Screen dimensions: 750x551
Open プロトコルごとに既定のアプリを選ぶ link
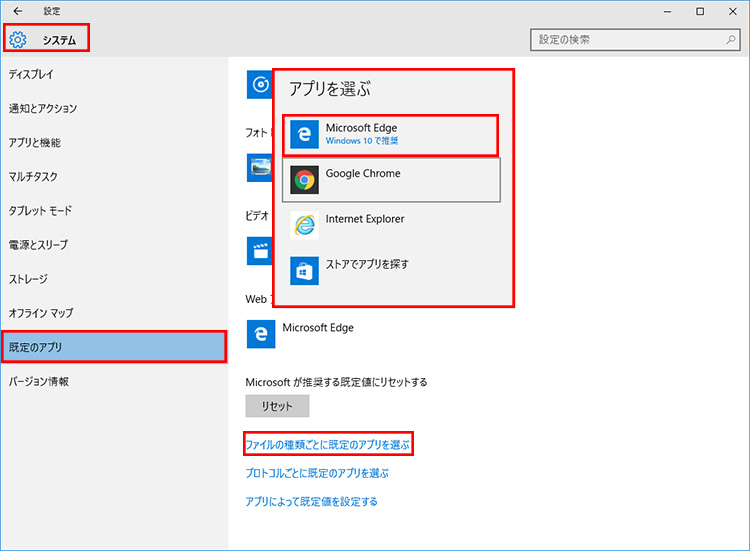pos(316,473)
